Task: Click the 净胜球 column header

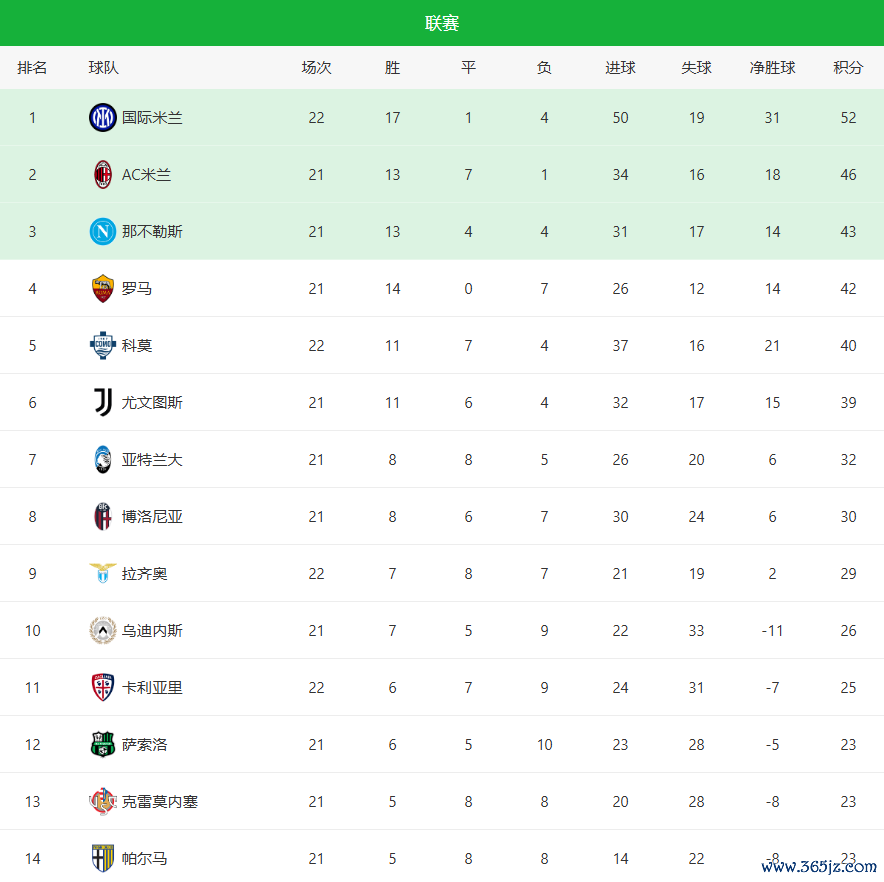Action: (772, 68)
